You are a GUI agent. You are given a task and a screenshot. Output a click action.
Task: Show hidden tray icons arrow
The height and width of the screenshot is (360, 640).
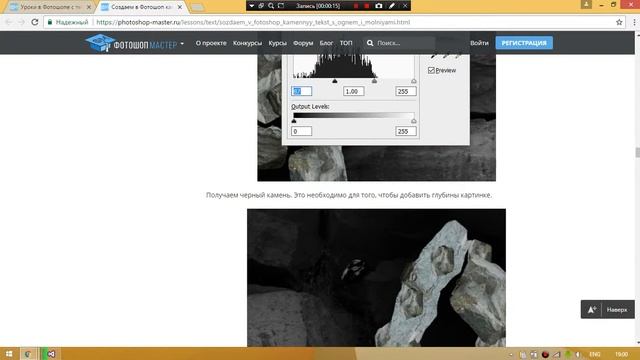tap(511, 354)
